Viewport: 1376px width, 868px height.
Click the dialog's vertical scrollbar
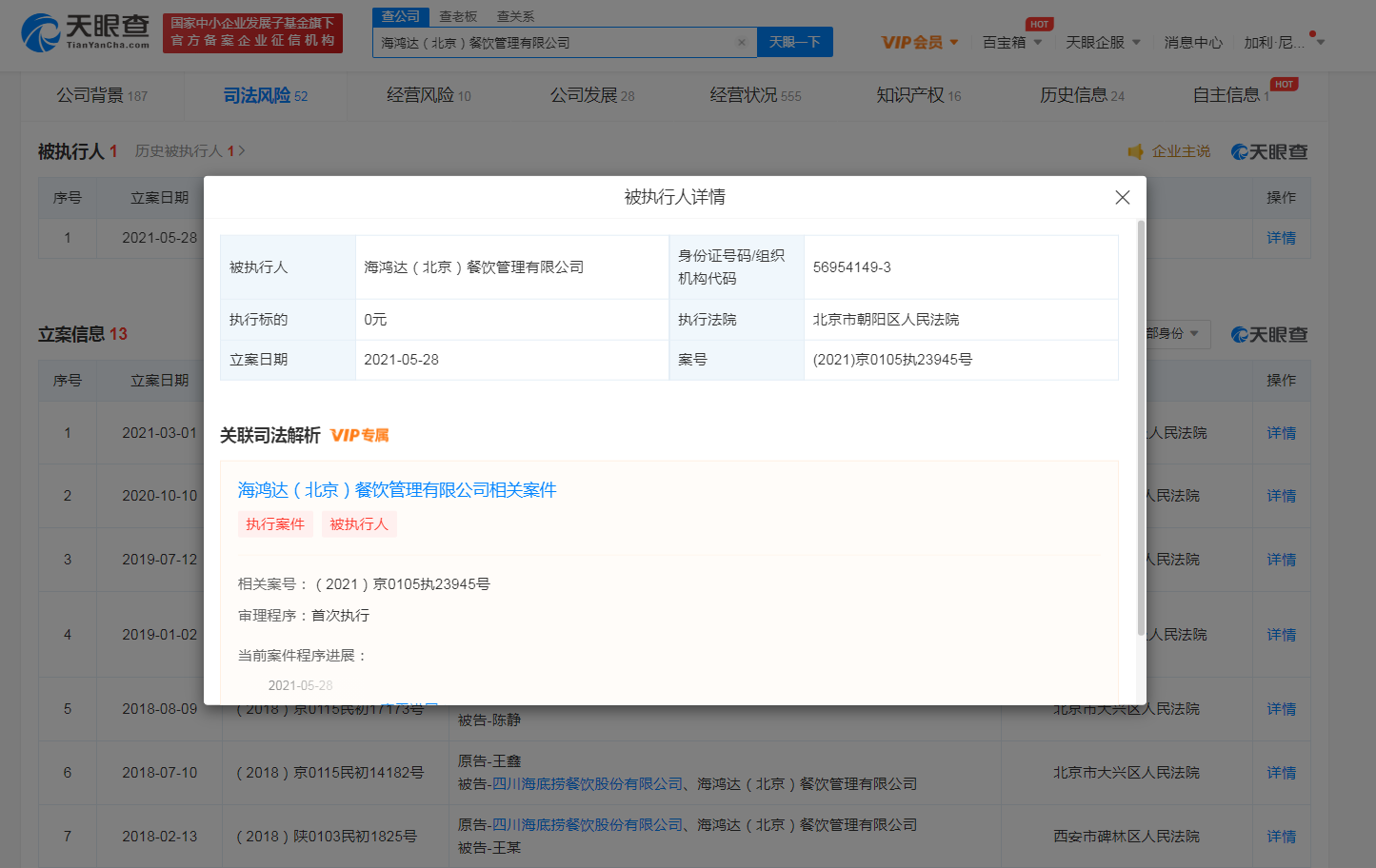1141,428
